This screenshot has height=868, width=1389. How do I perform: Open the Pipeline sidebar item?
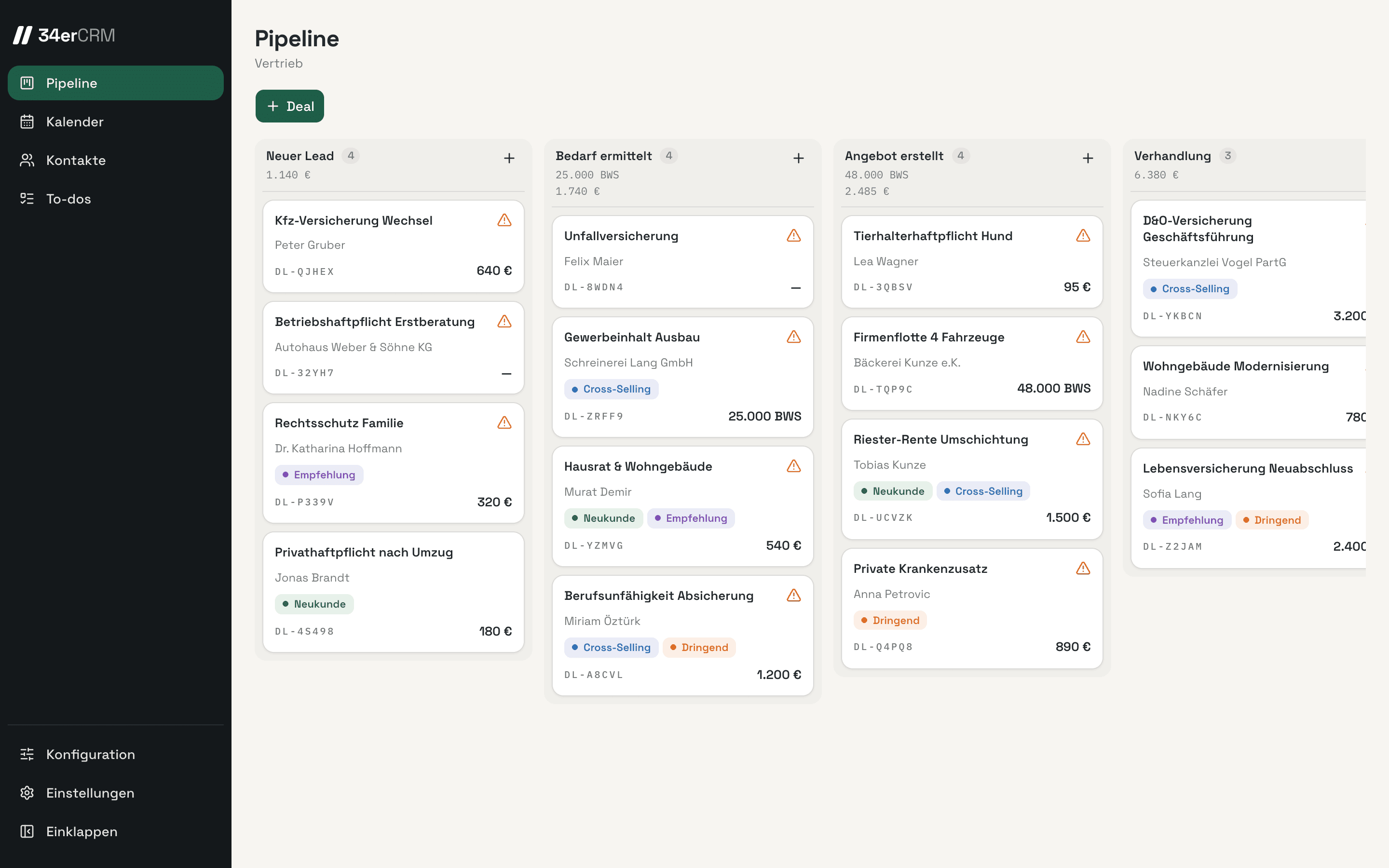click(x=115, y=83)
